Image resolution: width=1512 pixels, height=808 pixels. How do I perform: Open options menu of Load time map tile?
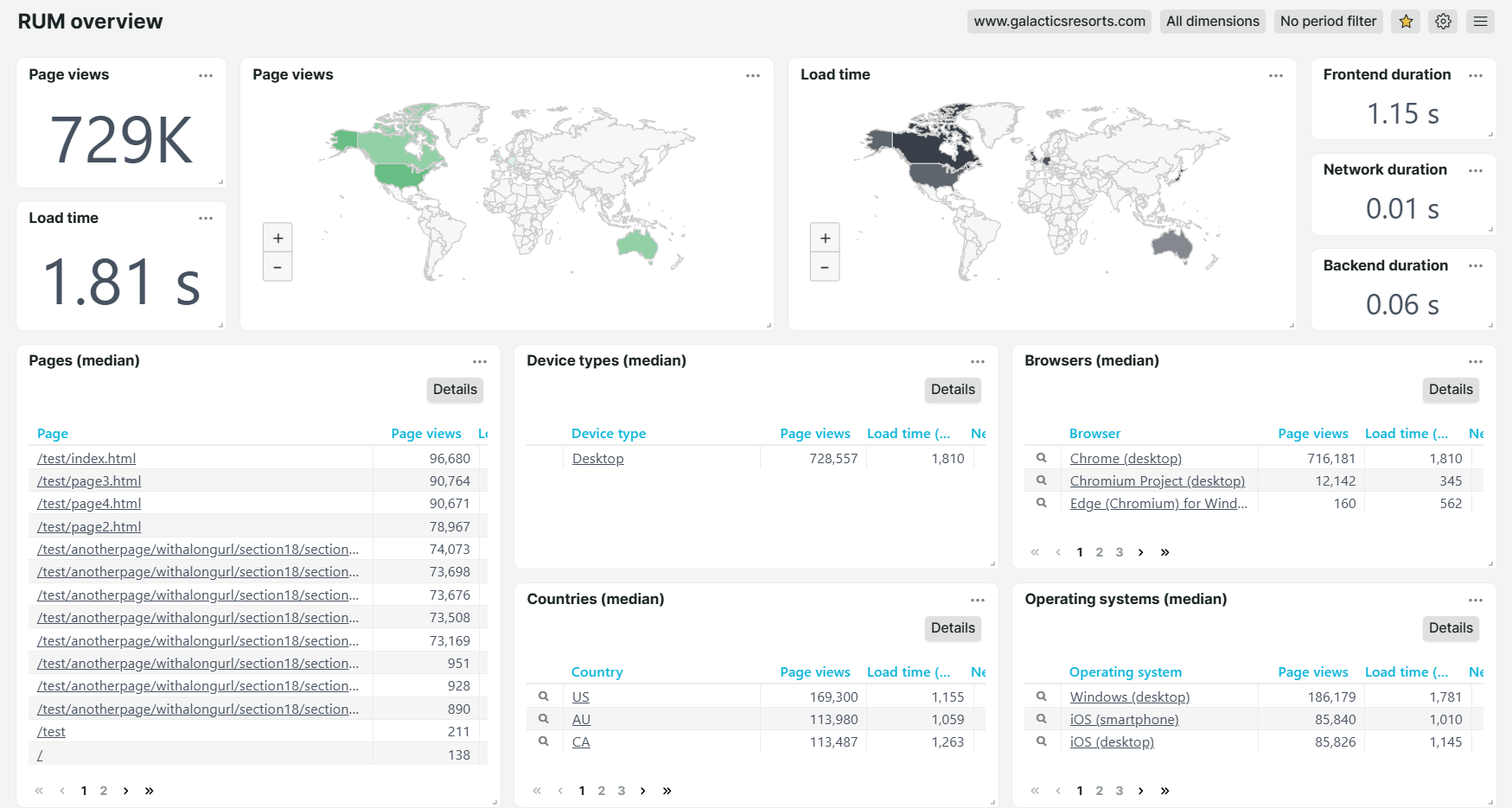[1276, 75]
